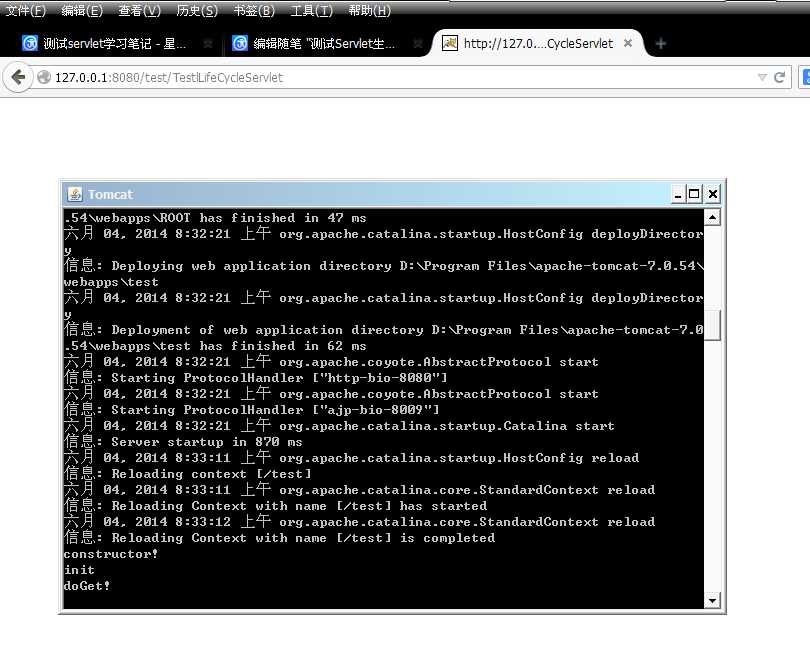
Task: Open the 查看(V) menu
Action: 139,10
